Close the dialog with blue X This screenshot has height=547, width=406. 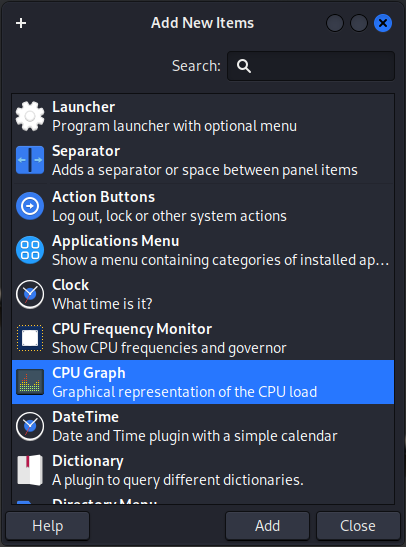(x=383, y=23)
